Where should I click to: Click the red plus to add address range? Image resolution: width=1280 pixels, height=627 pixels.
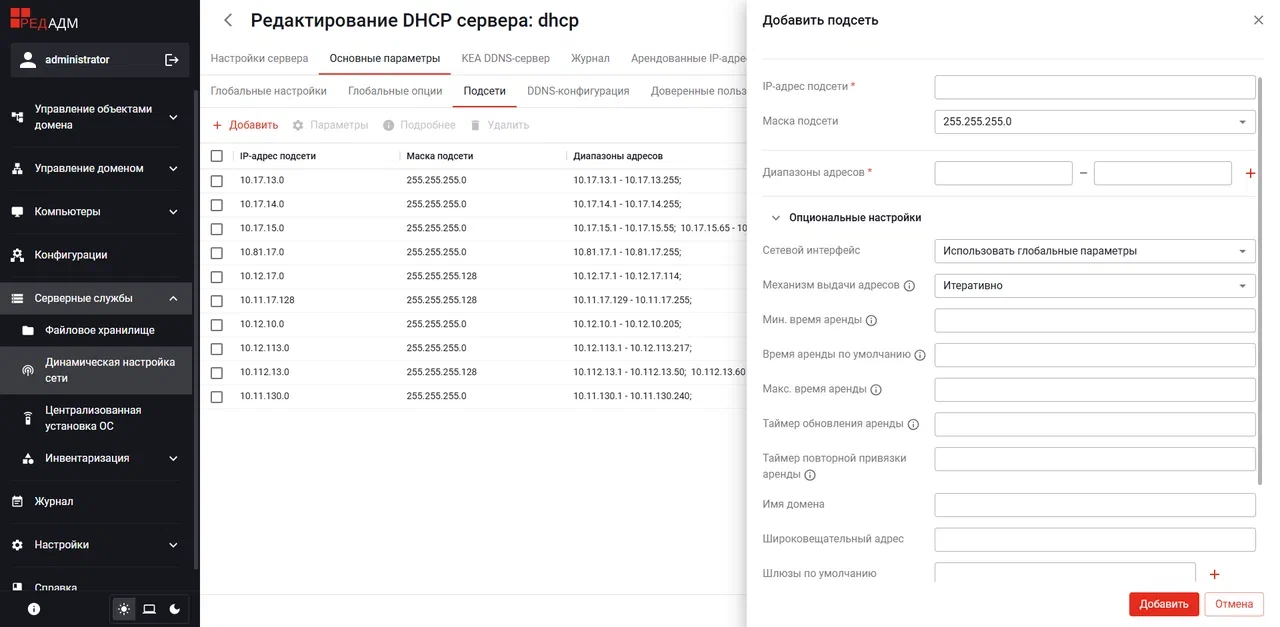click(x=1250, y=173)
